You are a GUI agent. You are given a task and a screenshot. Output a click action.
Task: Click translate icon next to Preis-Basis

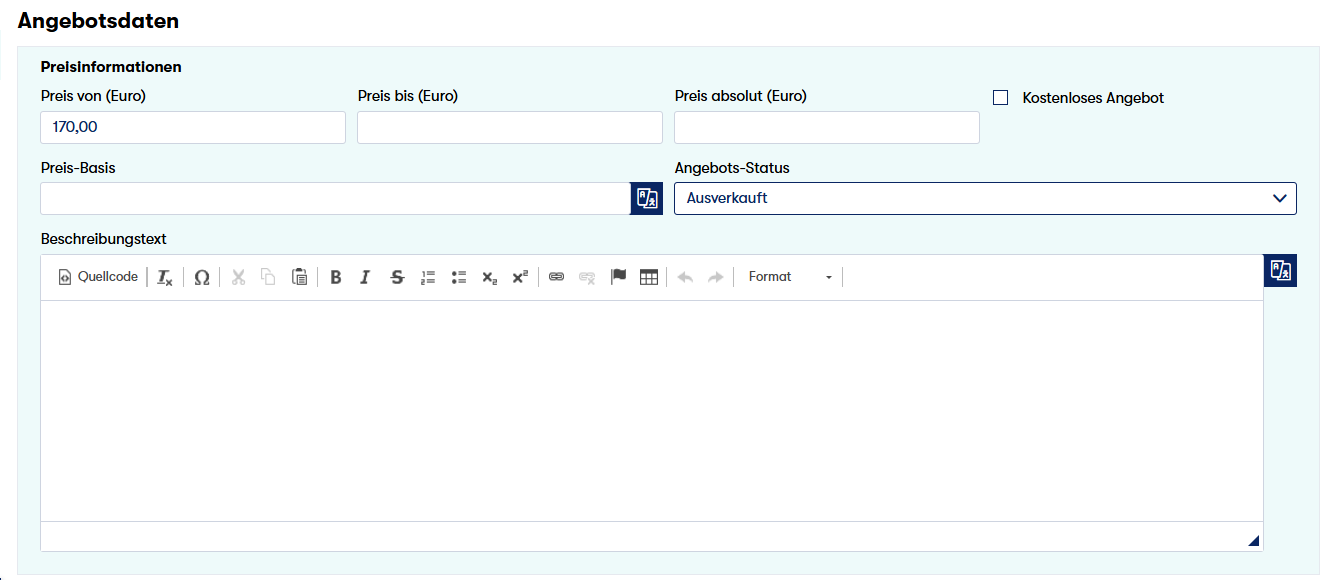pos(647,198)
